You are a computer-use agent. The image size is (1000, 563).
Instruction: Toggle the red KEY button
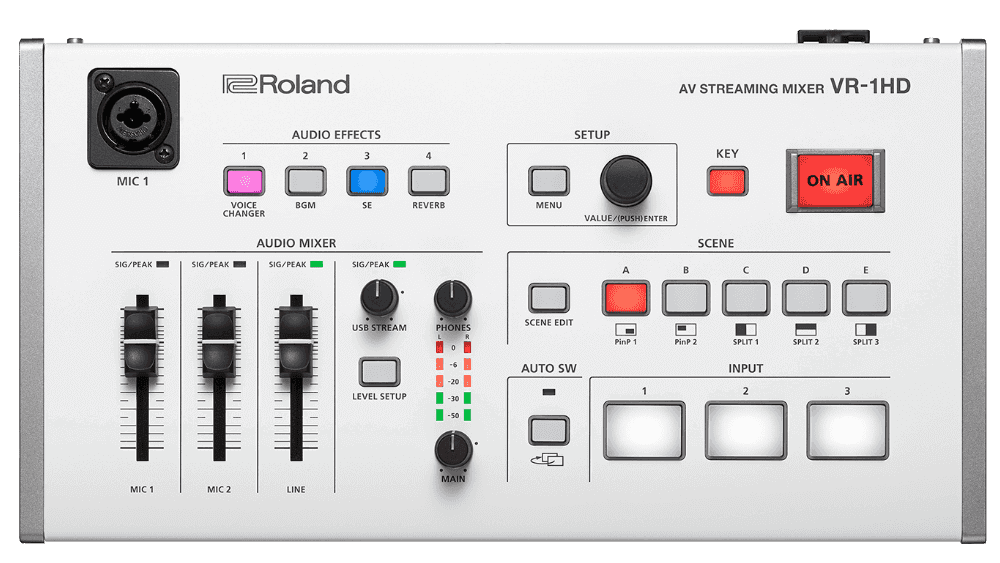coord(727,181)
